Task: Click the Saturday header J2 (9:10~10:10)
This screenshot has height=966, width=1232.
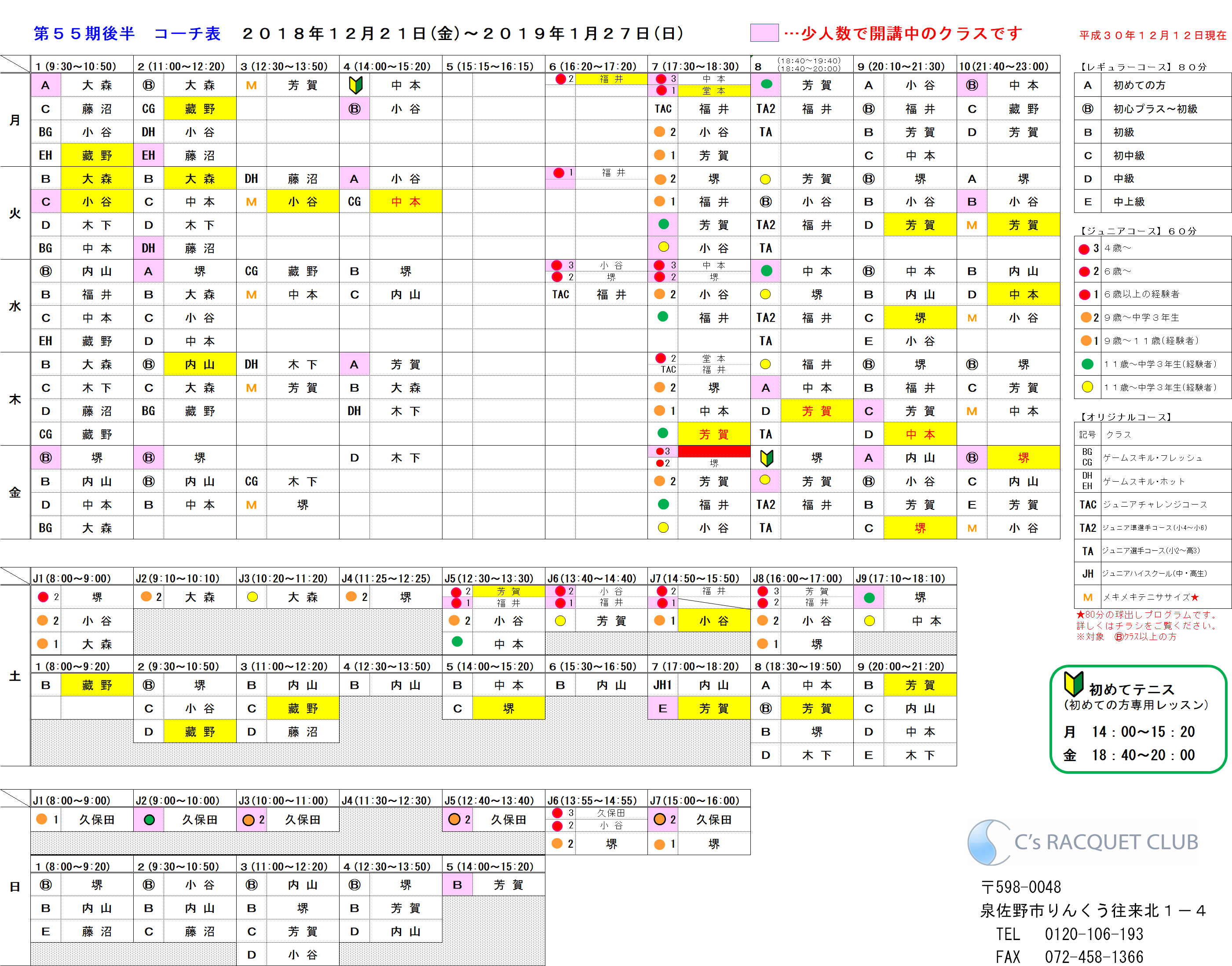Action: click(x=178, y=578)
